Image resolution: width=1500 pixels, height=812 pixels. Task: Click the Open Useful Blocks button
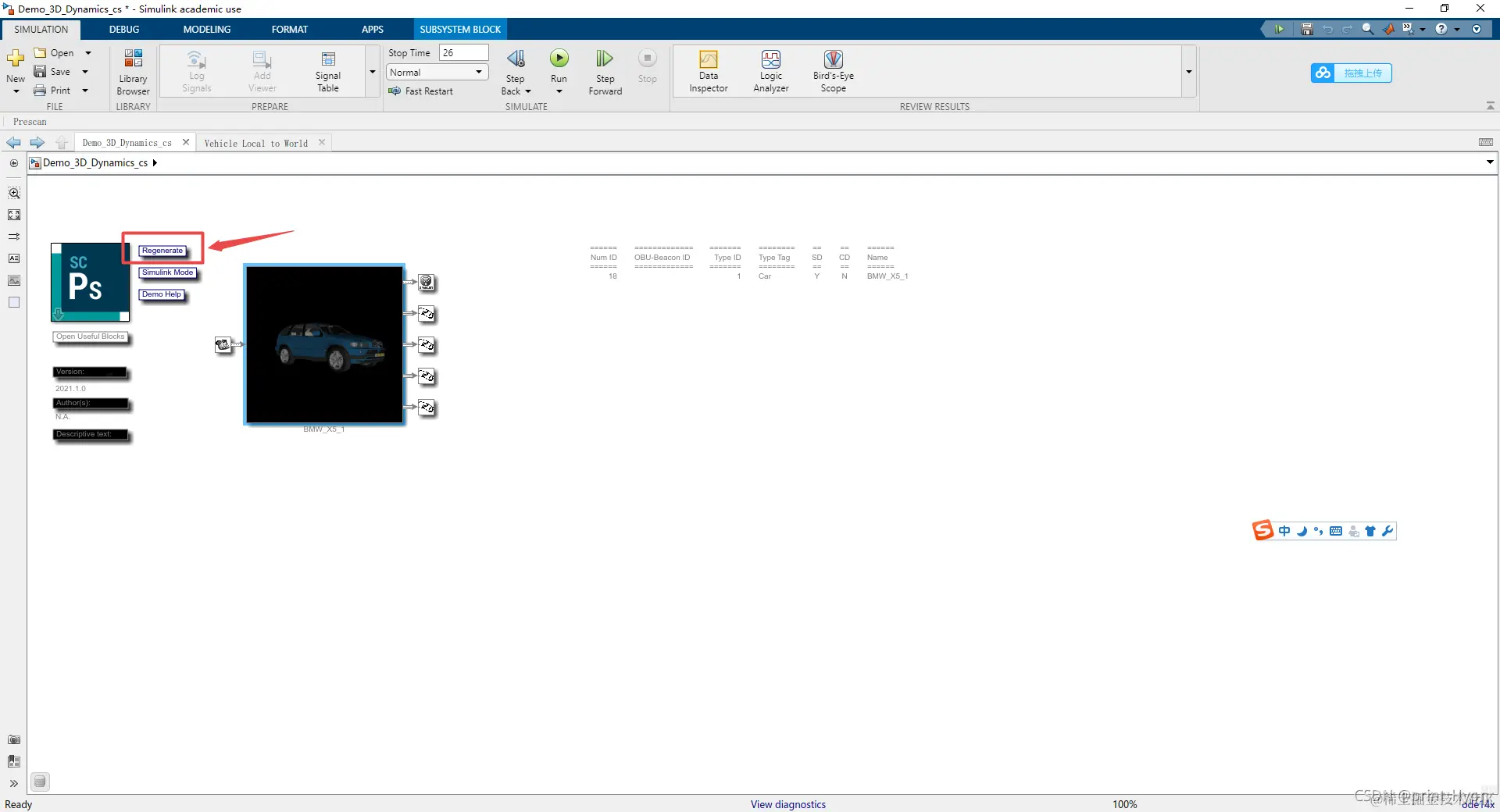click(x=91, y=337)
